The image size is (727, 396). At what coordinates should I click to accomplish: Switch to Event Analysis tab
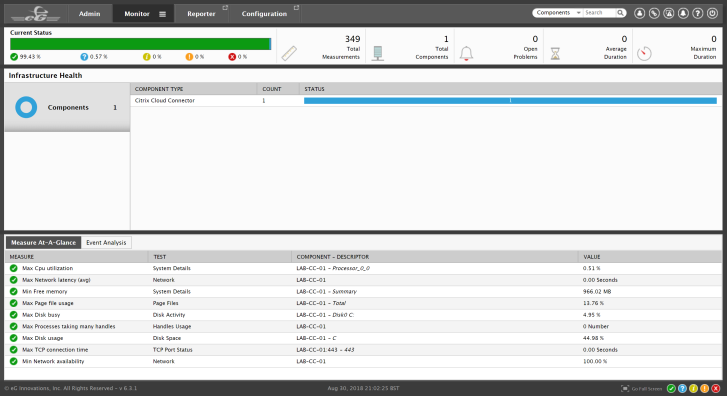point(106,243)
